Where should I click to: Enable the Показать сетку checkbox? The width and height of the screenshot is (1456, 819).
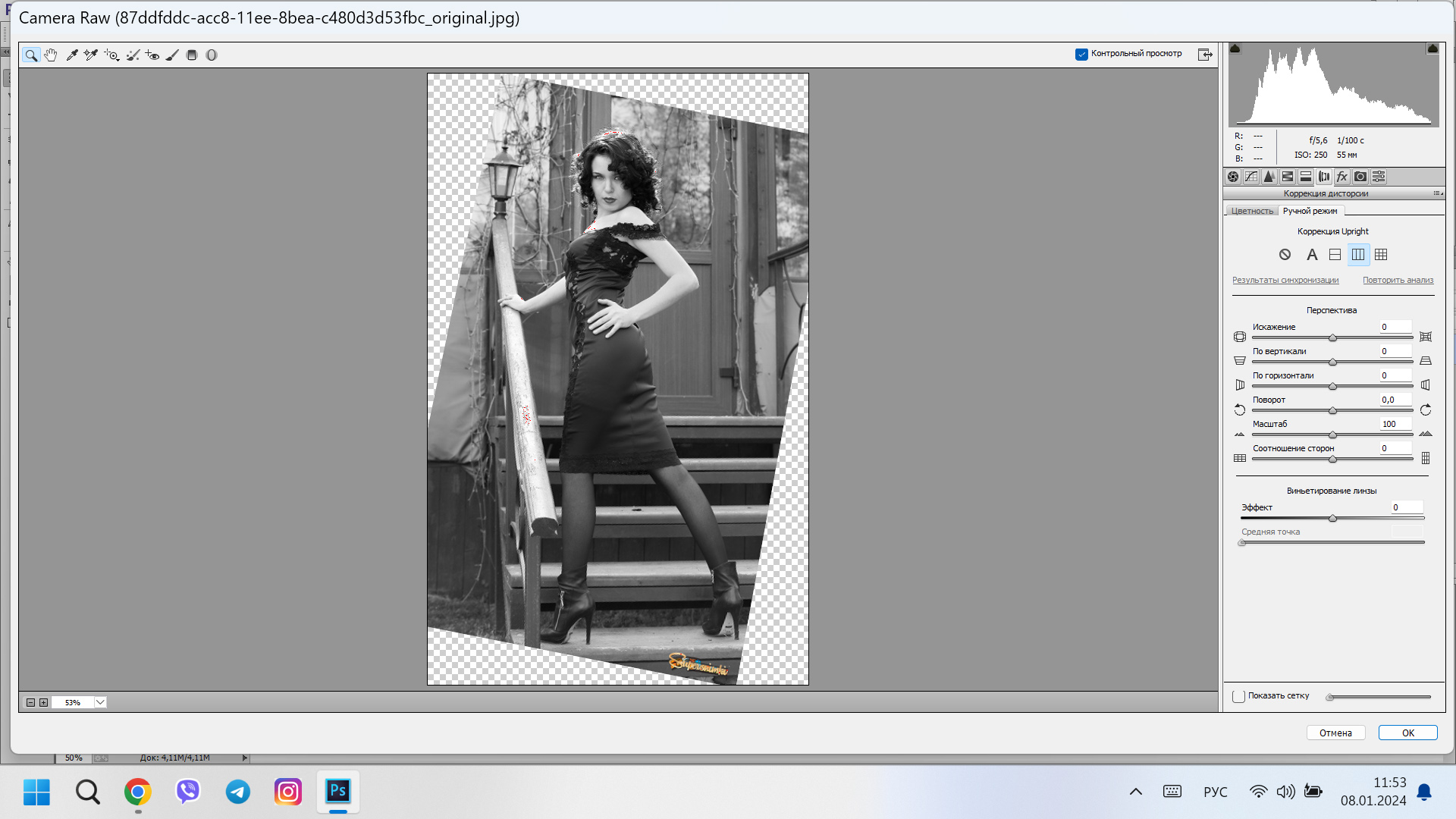[x=1239, y=696]
